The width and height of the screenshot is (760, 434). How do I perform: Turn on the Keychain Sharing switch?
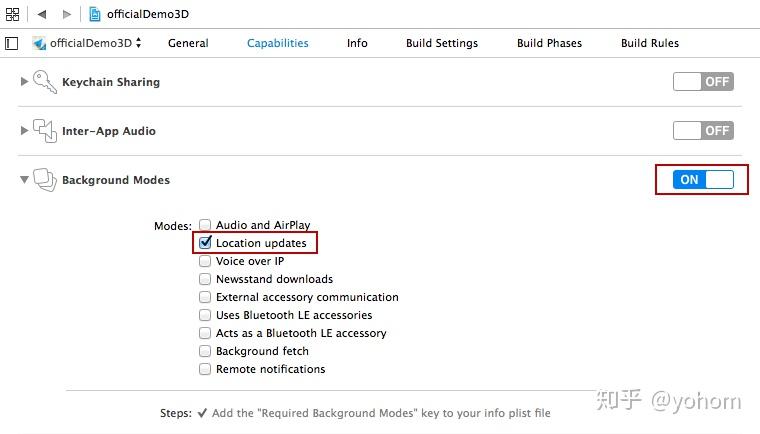point(702,82)
